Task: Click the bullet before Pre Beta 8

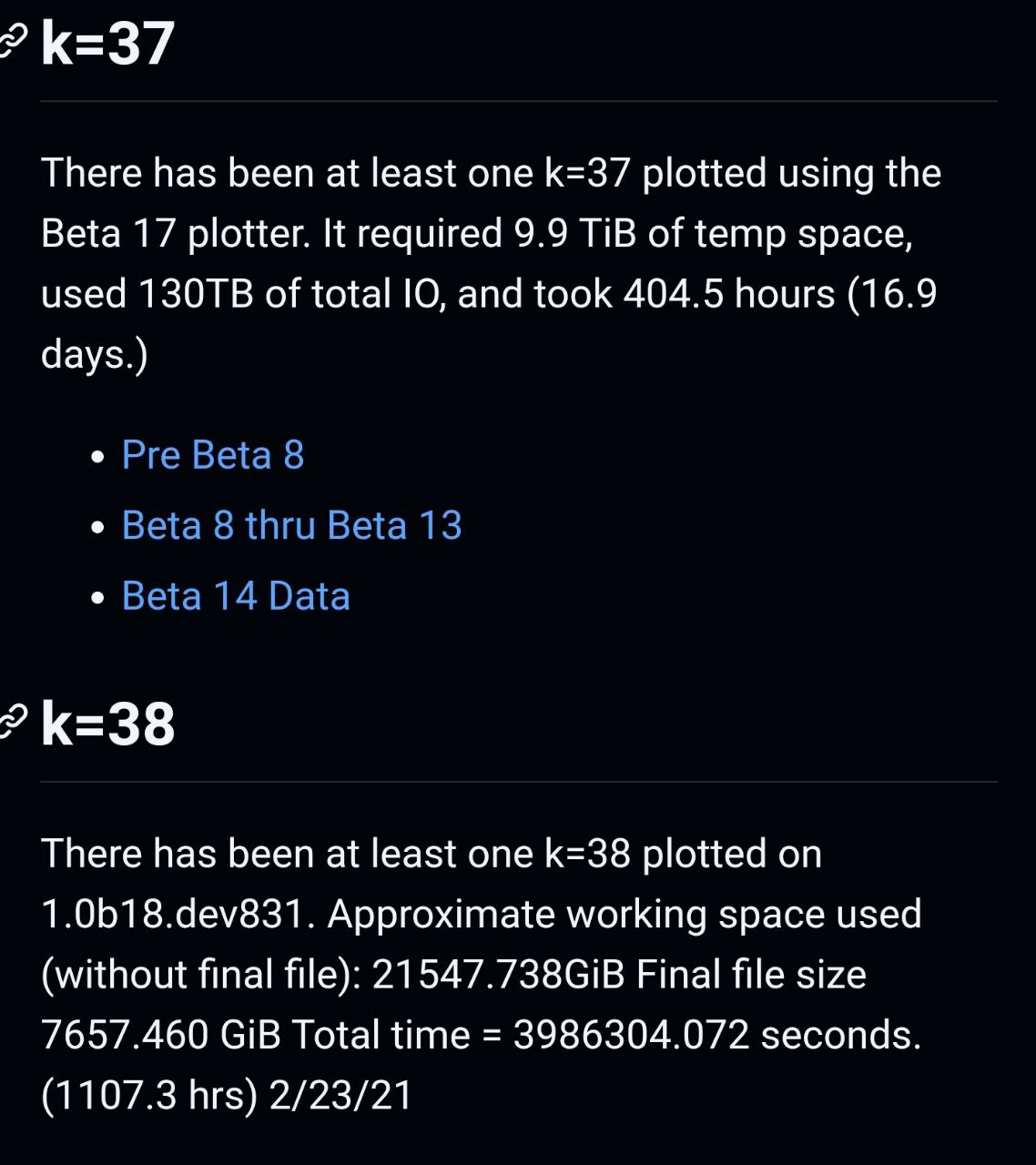Action: (98, 457)
